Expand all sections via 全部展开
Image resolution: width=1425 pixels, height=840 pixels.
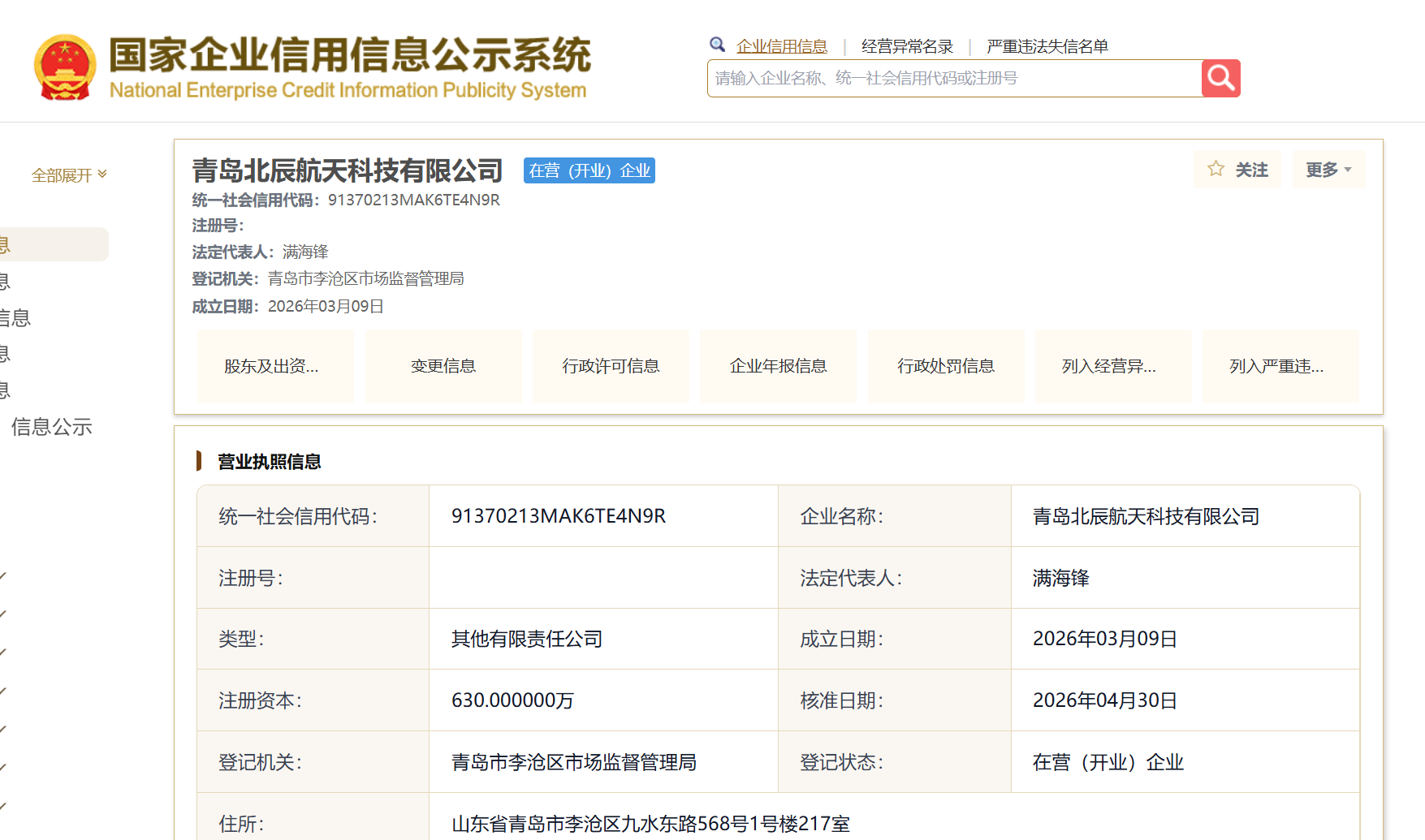[x=69, y=175]
